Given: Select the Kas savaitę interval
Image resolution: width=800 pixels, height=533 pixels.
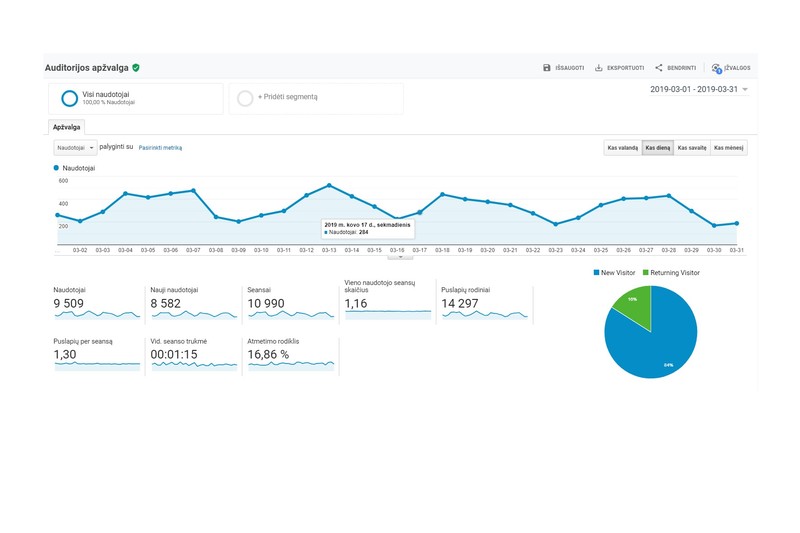Looking at the screenshot, I should (692, 148).
